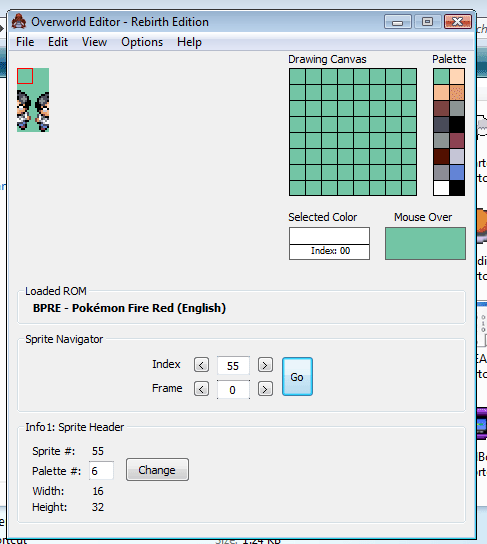
Task: Open the File menu
Action: point(25,42)
